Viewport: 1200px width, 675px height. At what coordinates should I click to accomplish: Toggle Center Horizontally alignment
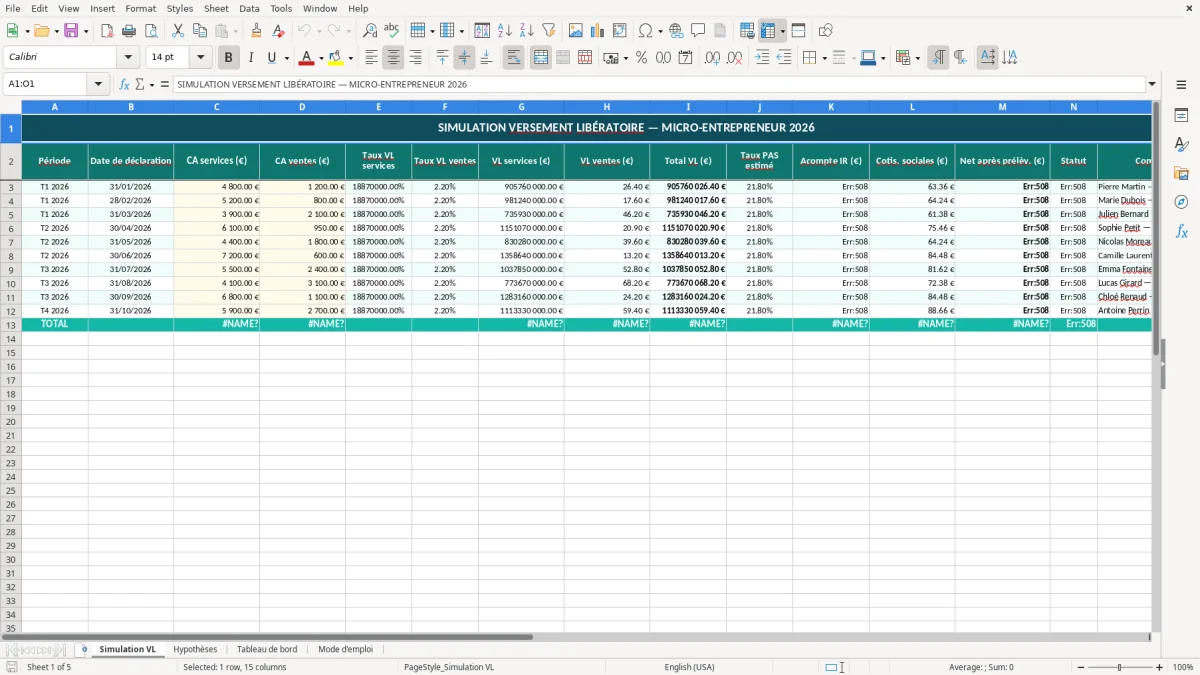click(394, 58)
